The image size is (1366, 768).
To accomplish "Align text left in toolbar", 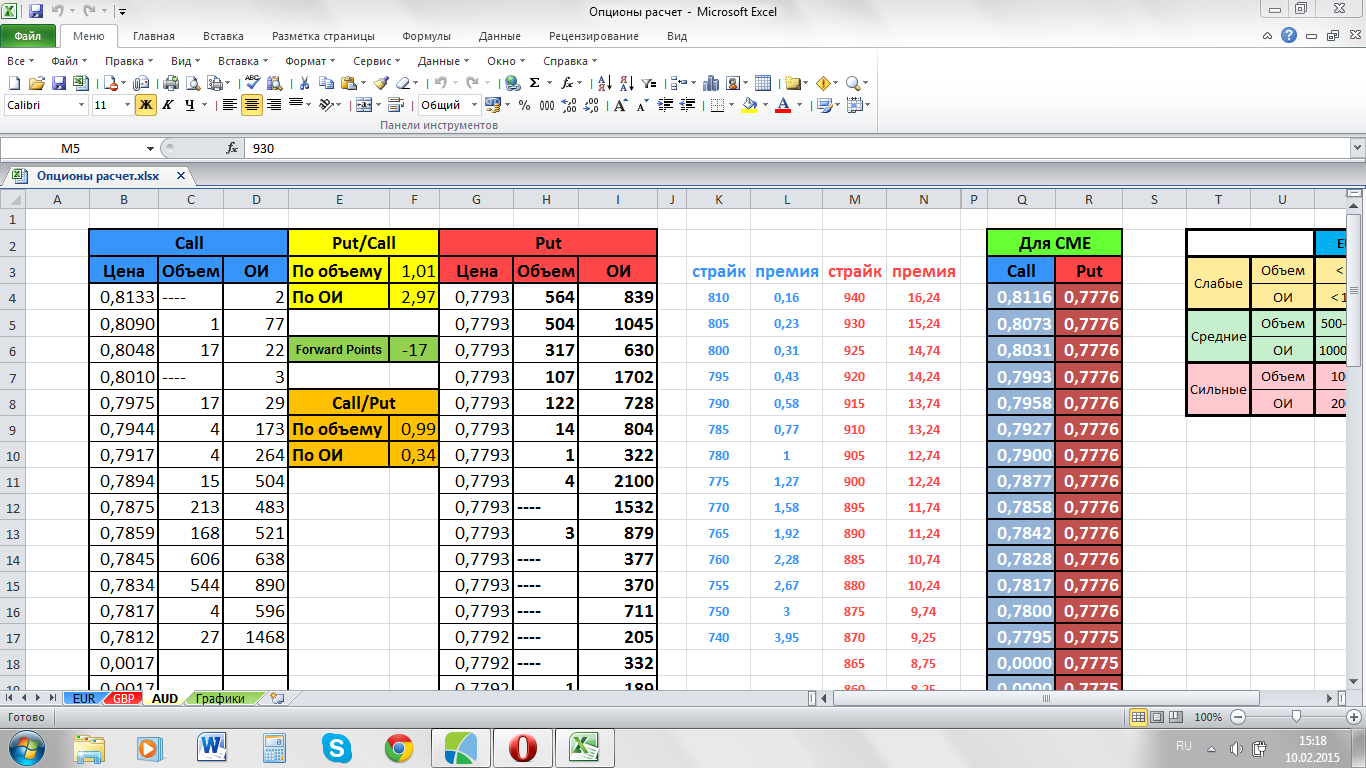I will (x=229, y=105).
